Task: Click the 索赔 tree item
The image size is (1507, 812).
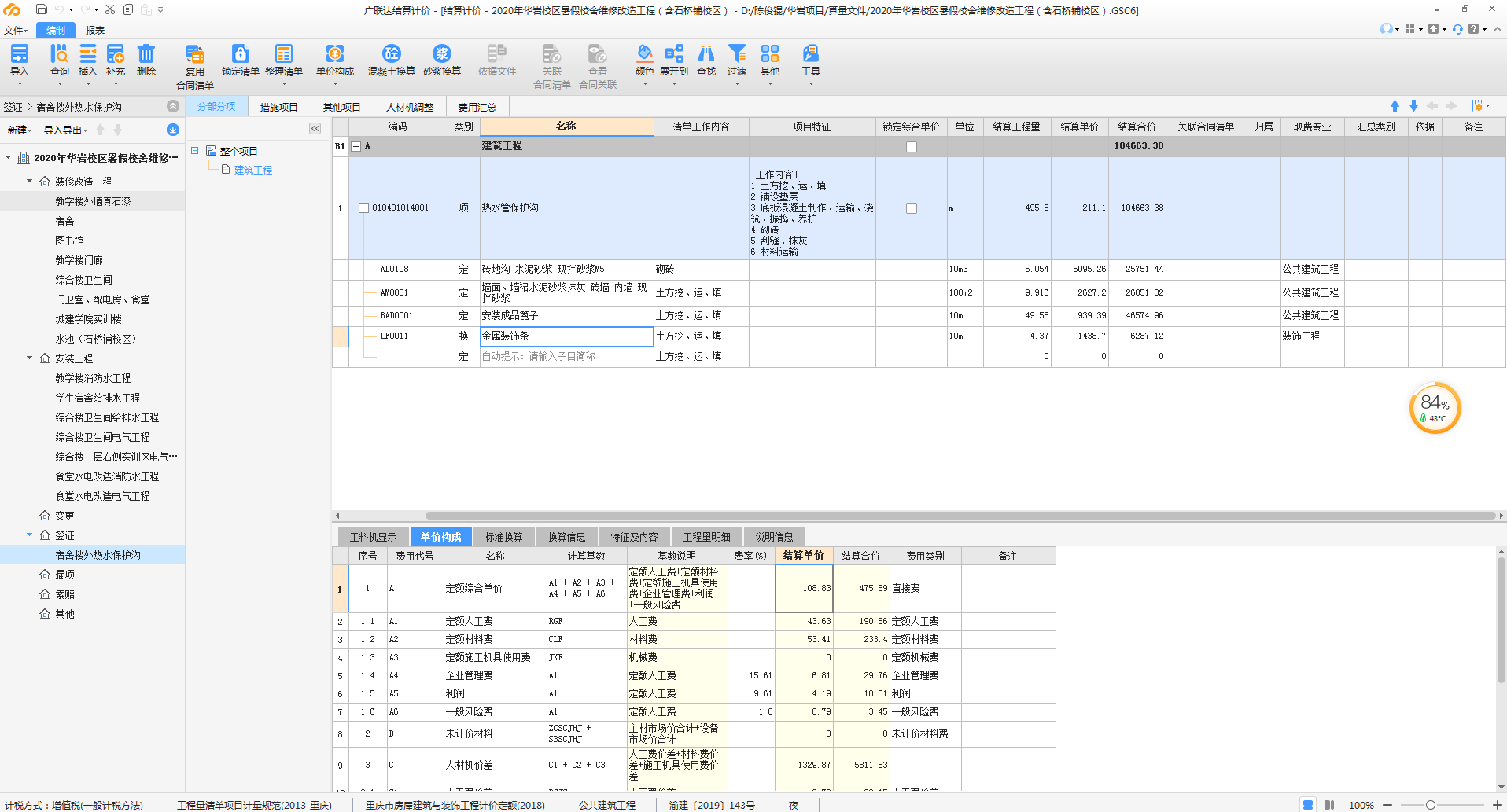Action: 64,594
